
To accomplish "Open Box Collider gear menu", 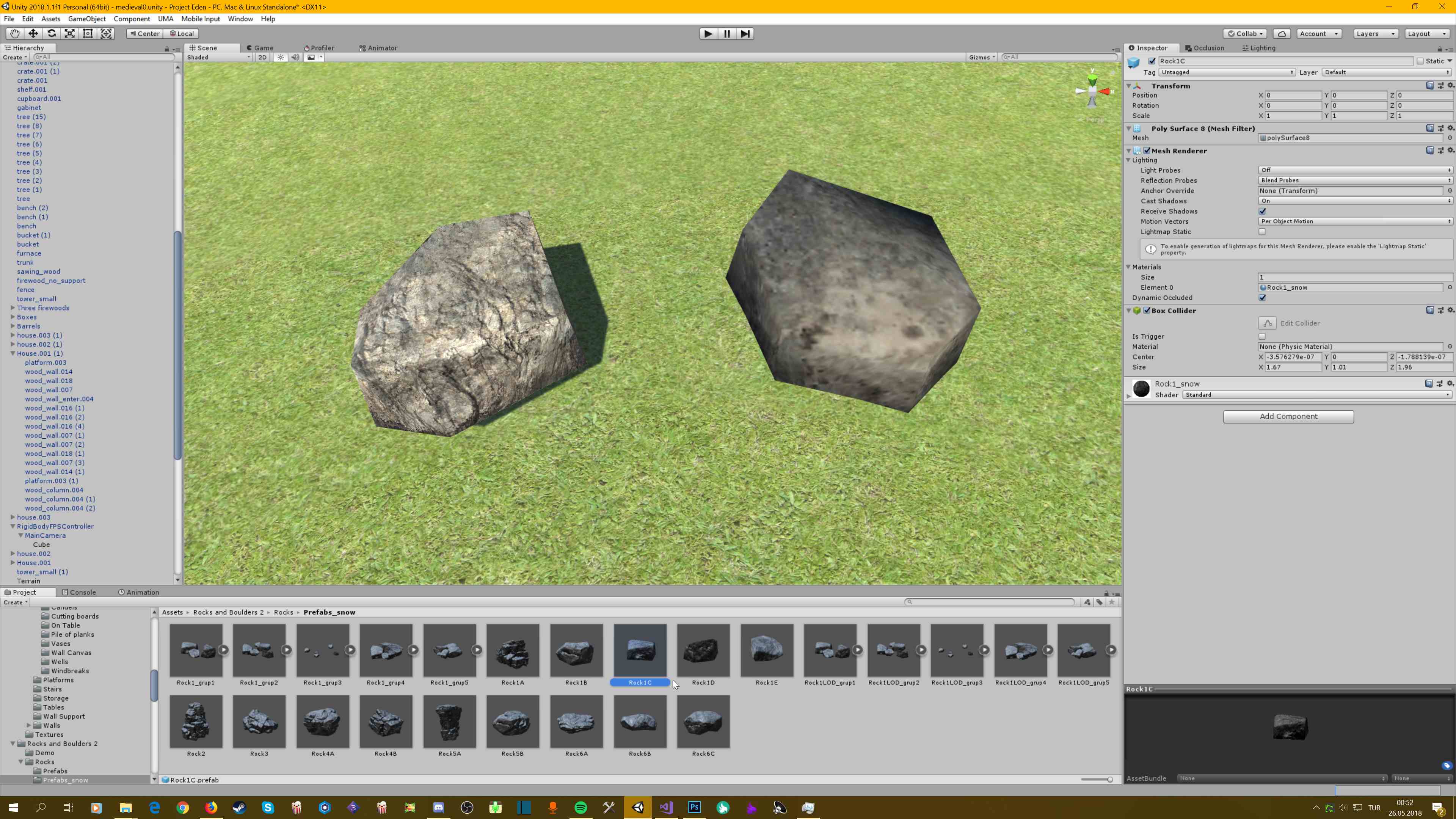I will point(1450,310).
